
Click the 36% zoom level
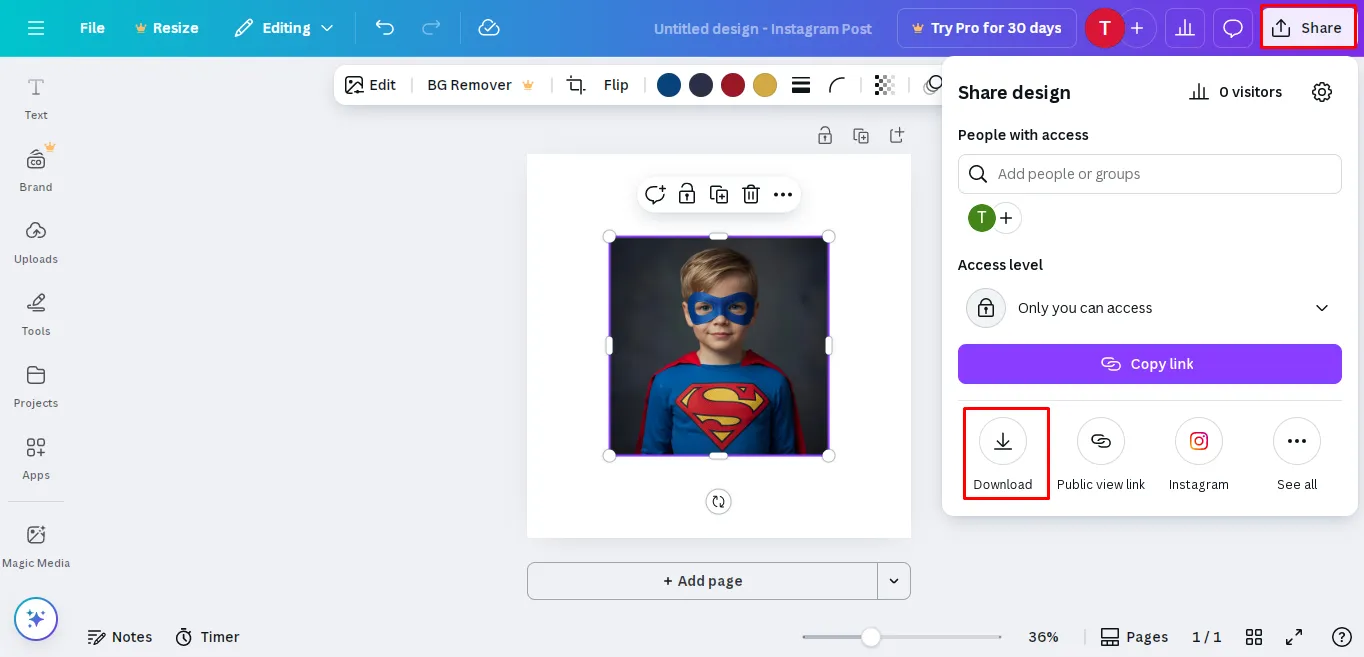point(1043,637)
